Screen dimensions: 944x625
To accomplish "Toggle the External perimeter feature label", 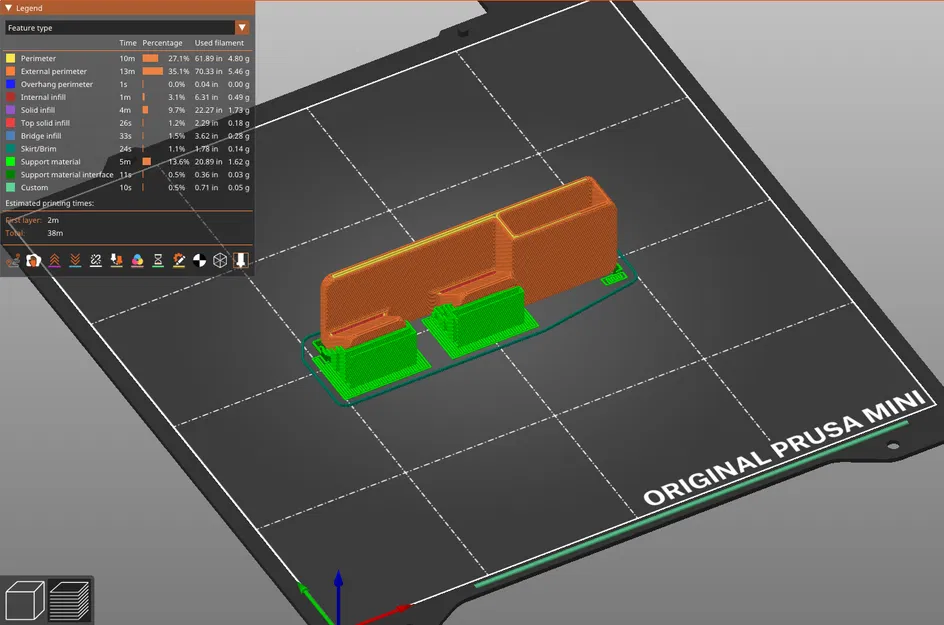I will 54,71.
